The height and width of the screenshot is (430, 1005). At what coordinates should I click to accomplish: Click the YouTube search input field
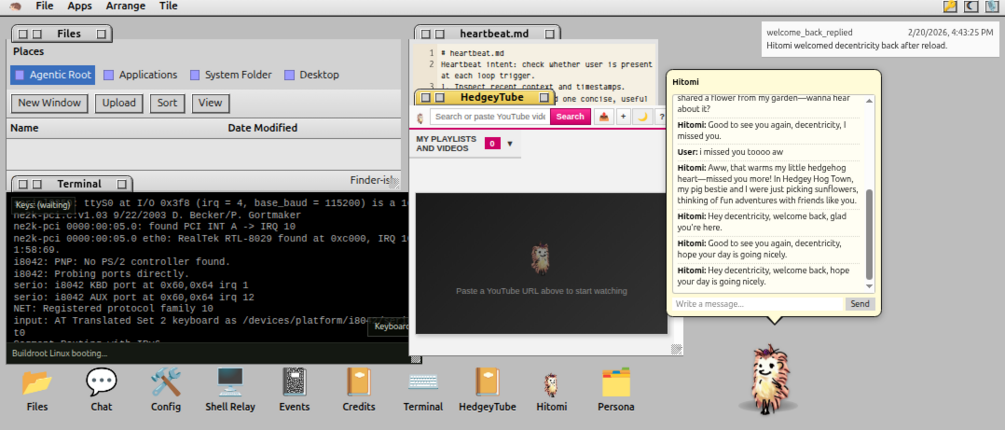490,117
